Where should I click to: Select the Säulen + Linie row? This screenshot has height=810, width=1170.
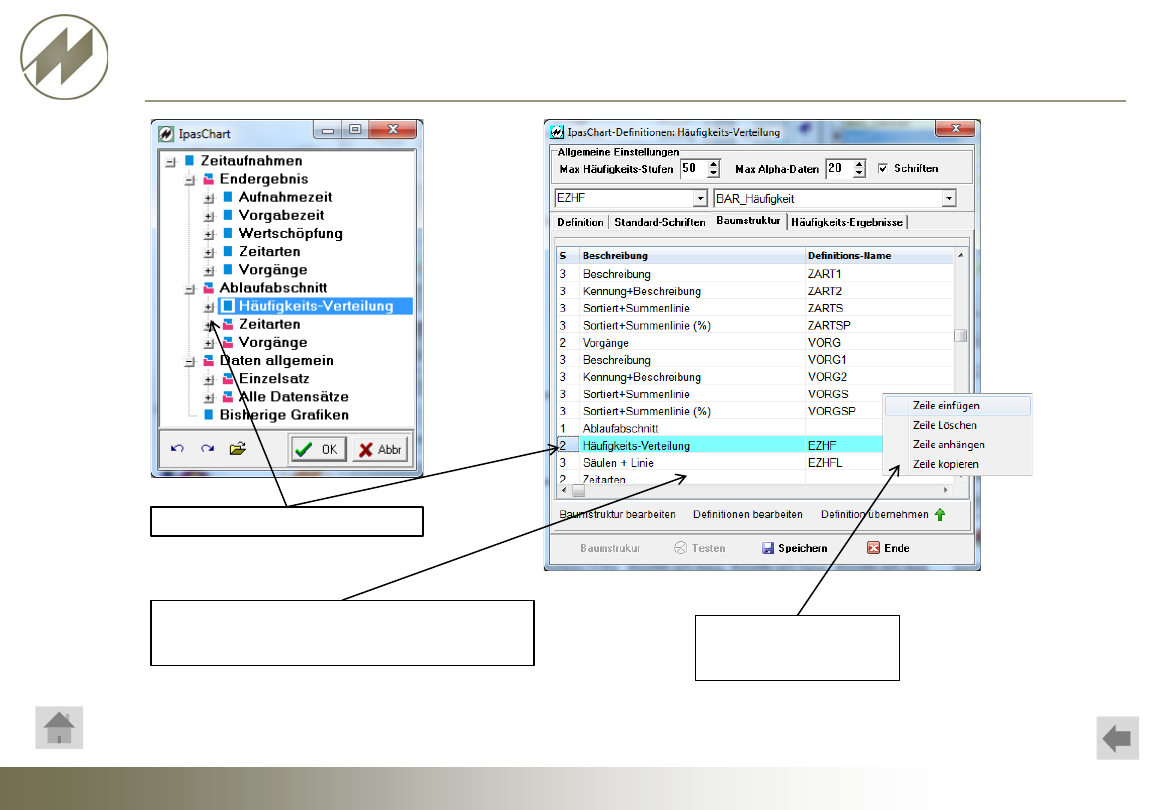point(719,462)
